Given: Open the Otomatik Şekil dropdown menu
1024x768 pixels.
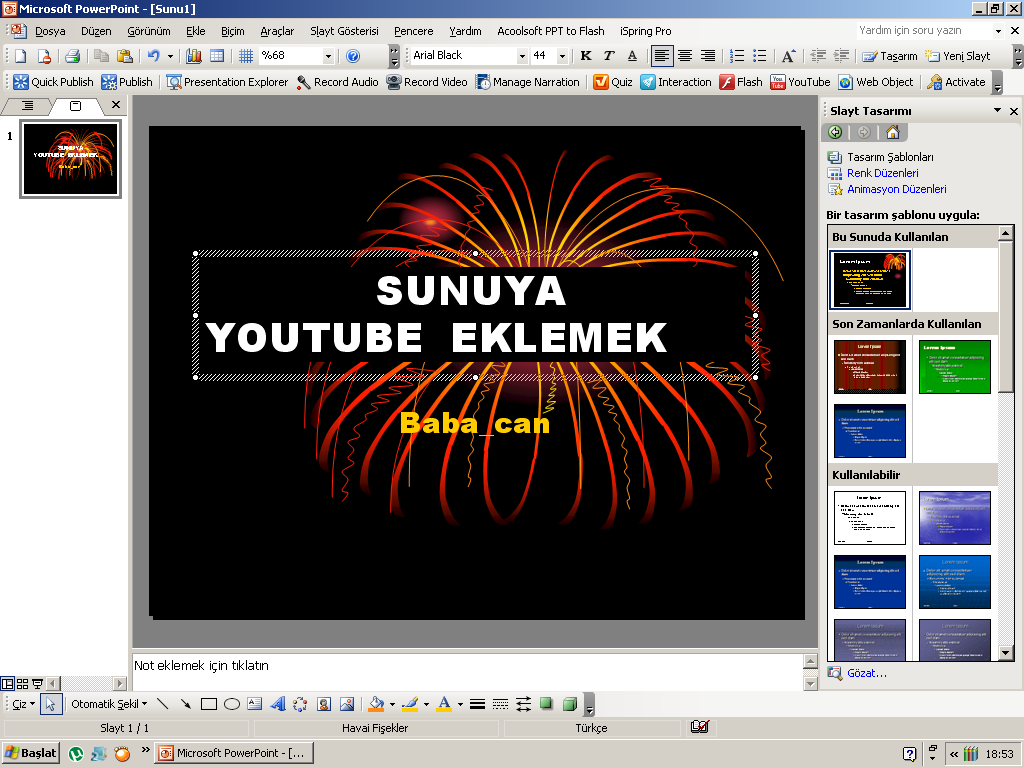Looking at the screenshot, I should [x=109, y=704].
